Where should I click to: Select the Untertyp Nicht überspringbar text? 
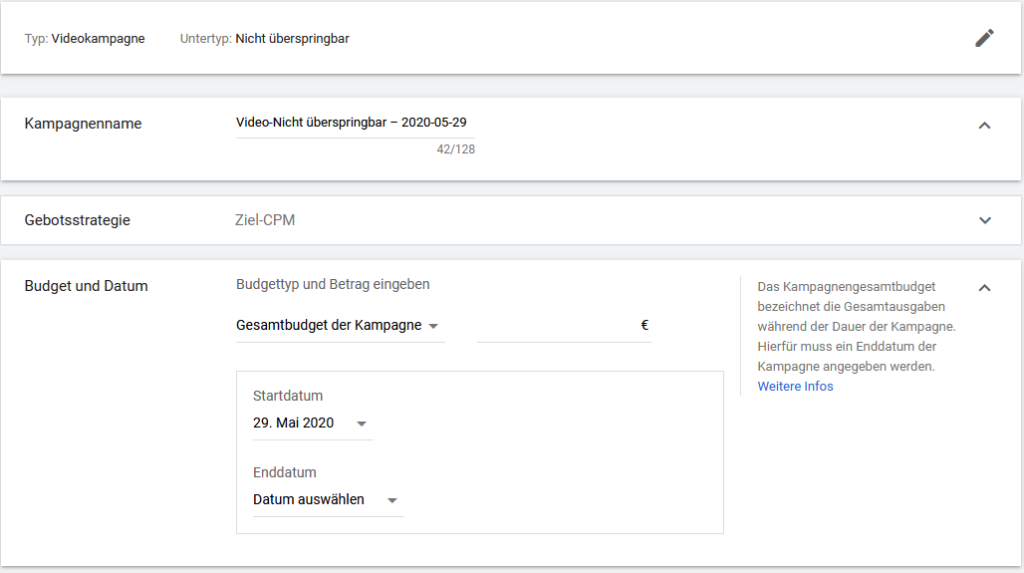pos(264,39)
